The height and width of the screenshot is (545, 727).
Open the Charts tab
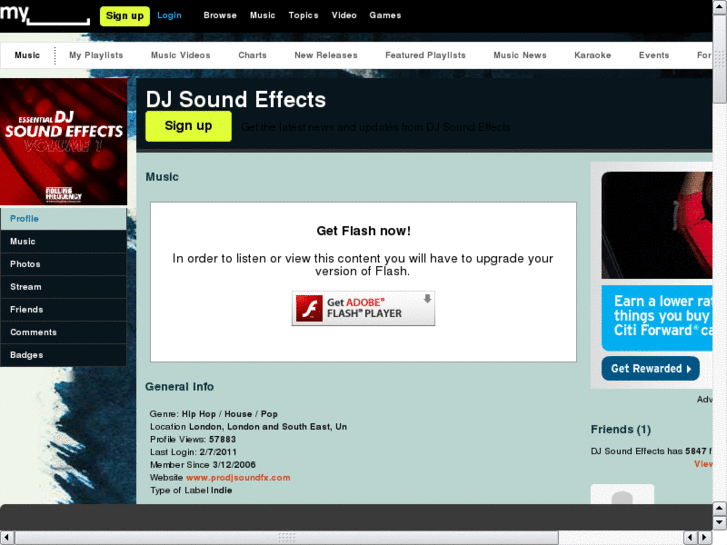[x=252, y=55]
